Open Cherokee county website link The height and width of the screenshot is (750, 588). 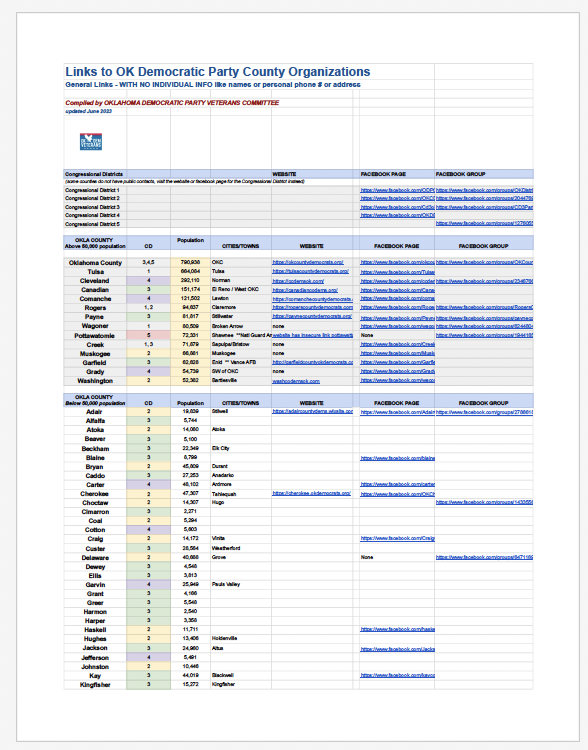coord(311,493)
